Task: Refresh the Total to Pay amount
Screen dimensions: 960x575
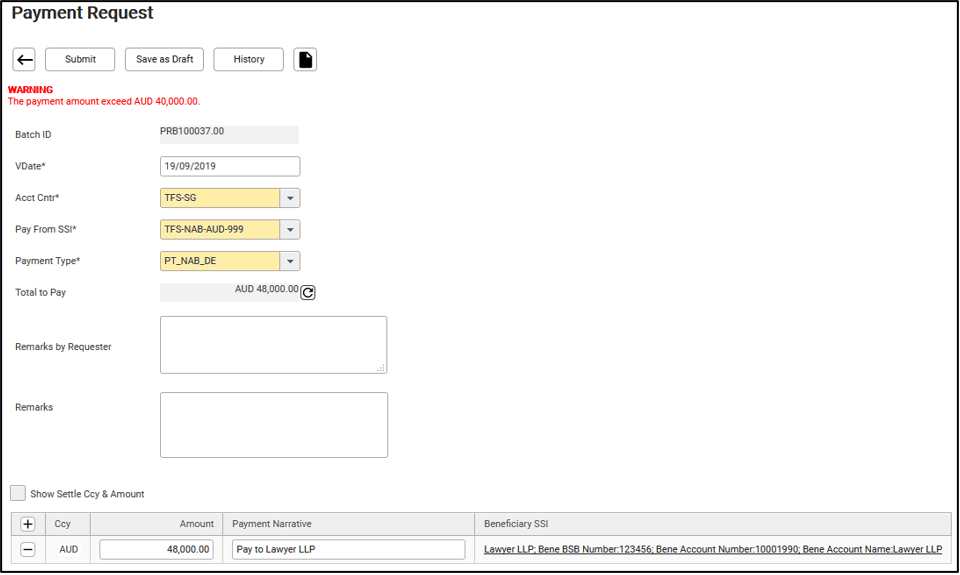Action: pos(308,293)
